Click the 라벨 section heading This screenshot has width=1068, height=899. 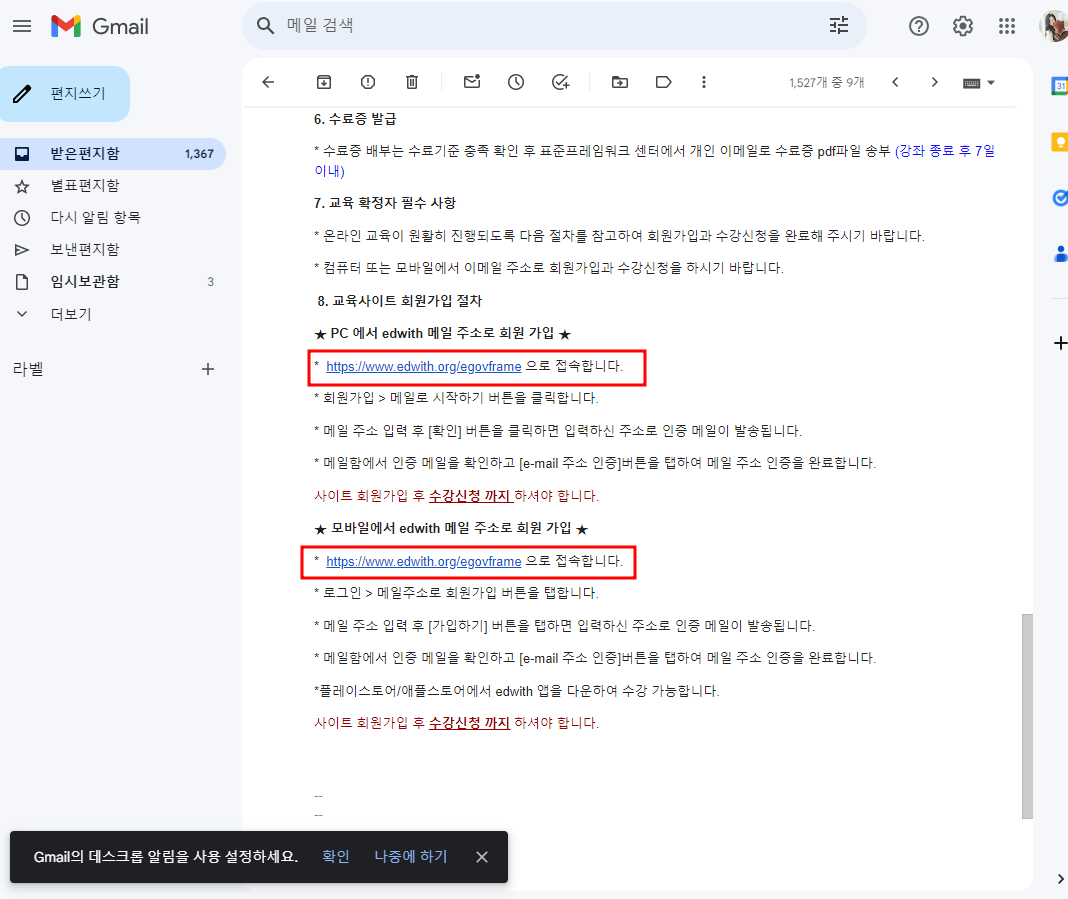pyautogui.click(x=28, y=369)
